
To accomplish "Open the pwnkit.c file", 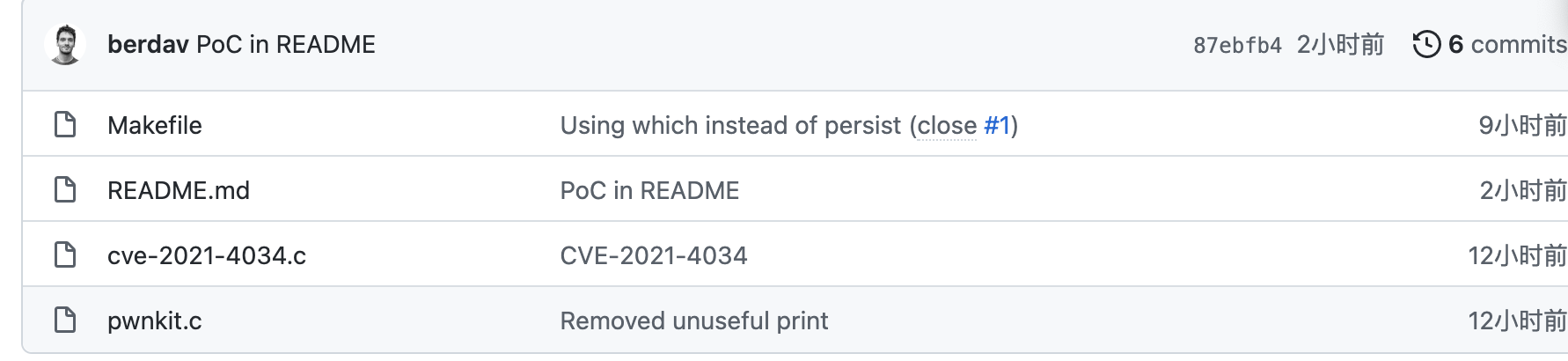I will click(x=155, y=321).
